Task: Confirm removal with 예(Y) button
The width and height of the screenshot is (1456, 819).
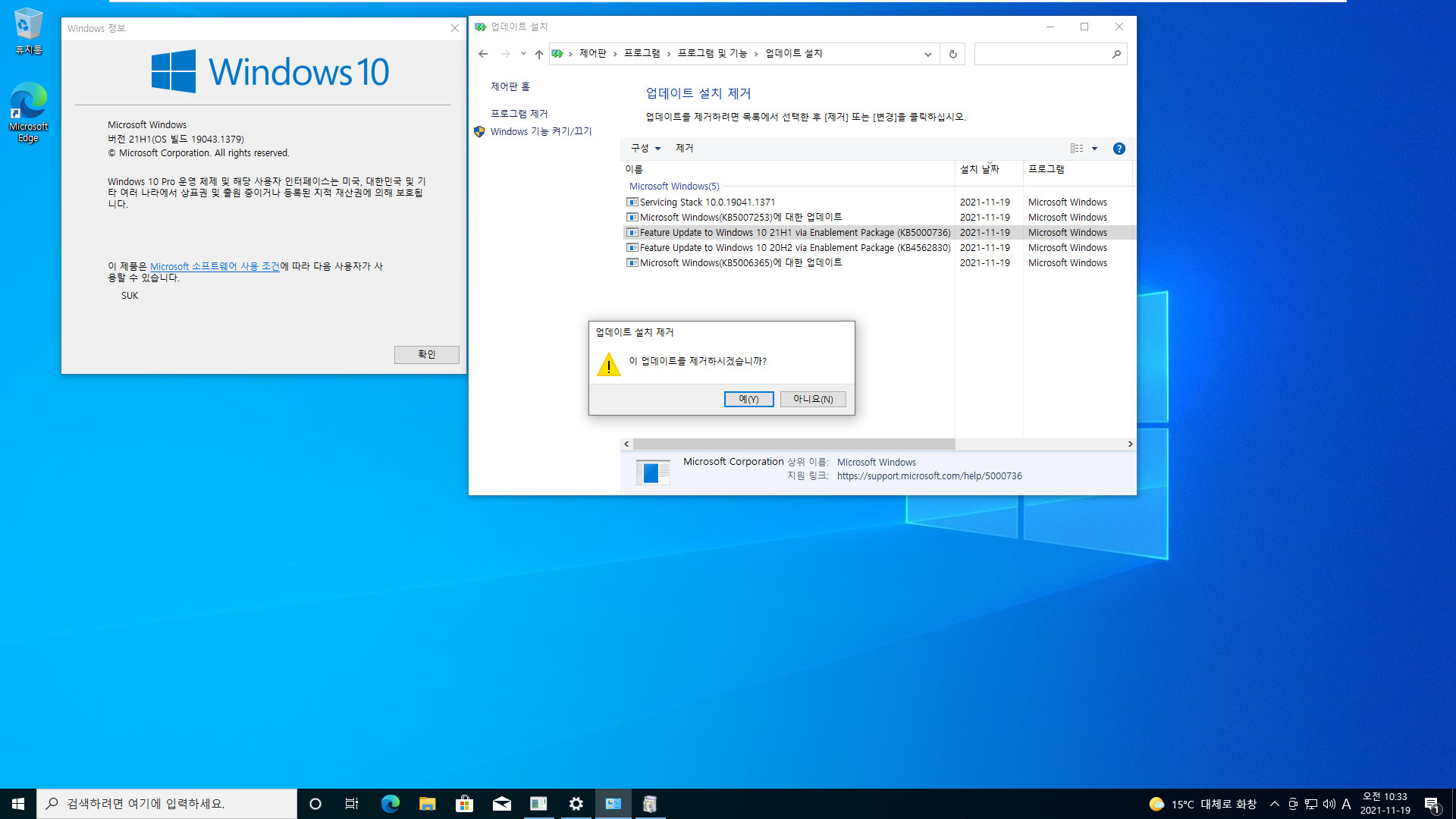Action: (748, 400)
